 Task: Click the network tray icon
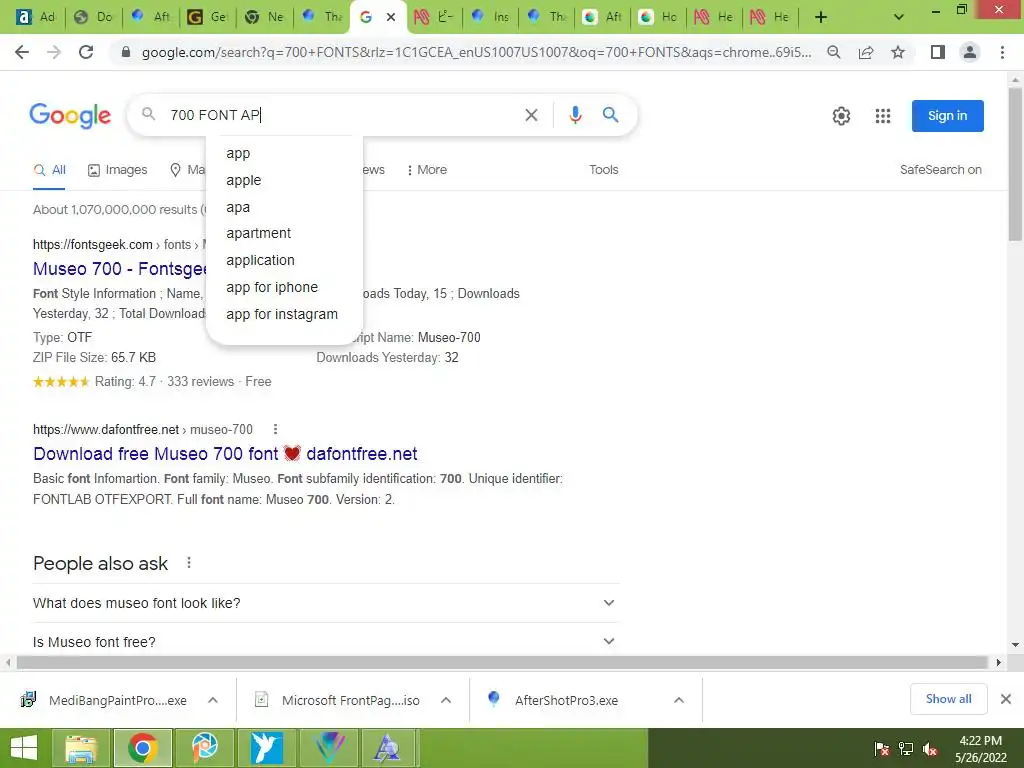[x=906, y=748]
